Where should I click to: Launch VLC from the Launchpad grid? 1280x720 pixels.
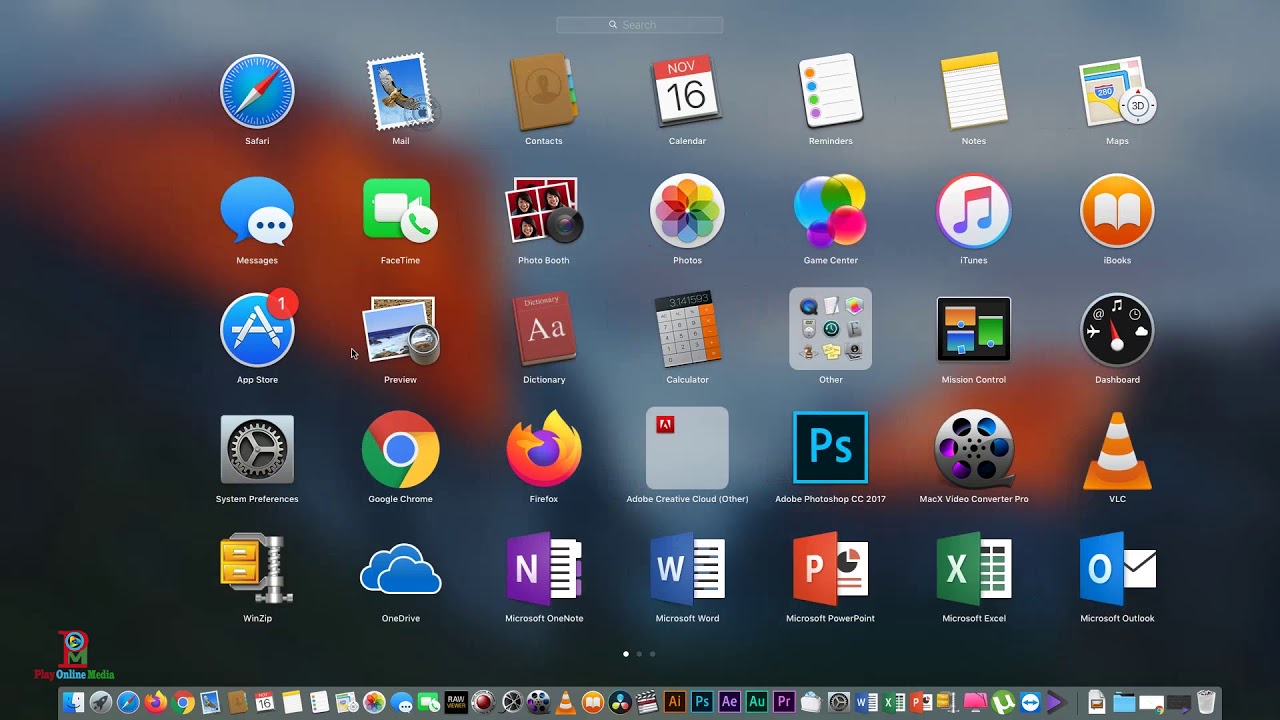coord(1117,450)
